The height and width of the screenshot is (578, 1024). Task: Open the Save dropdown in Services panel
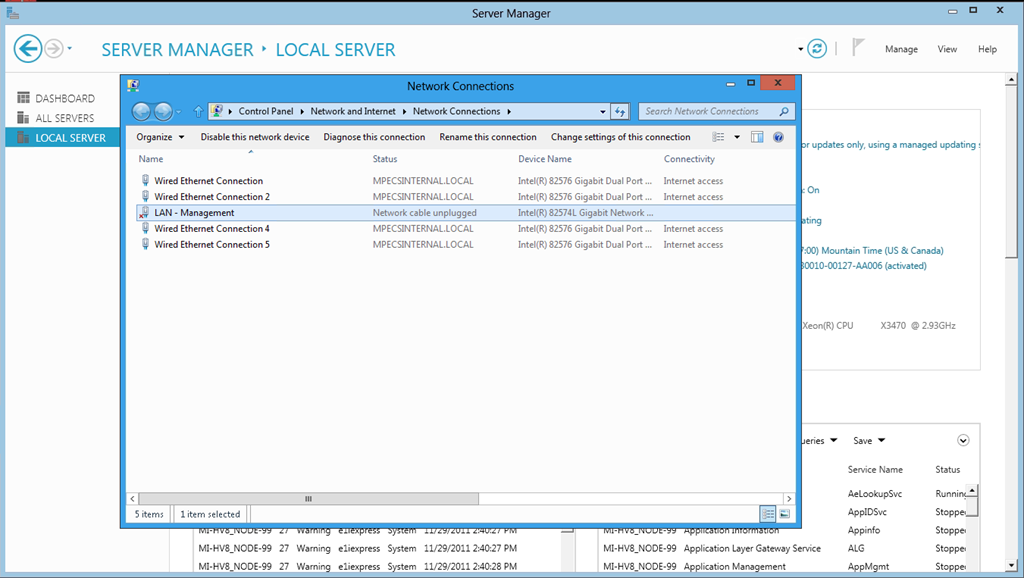pyautogui.click(x=869, y=441)
